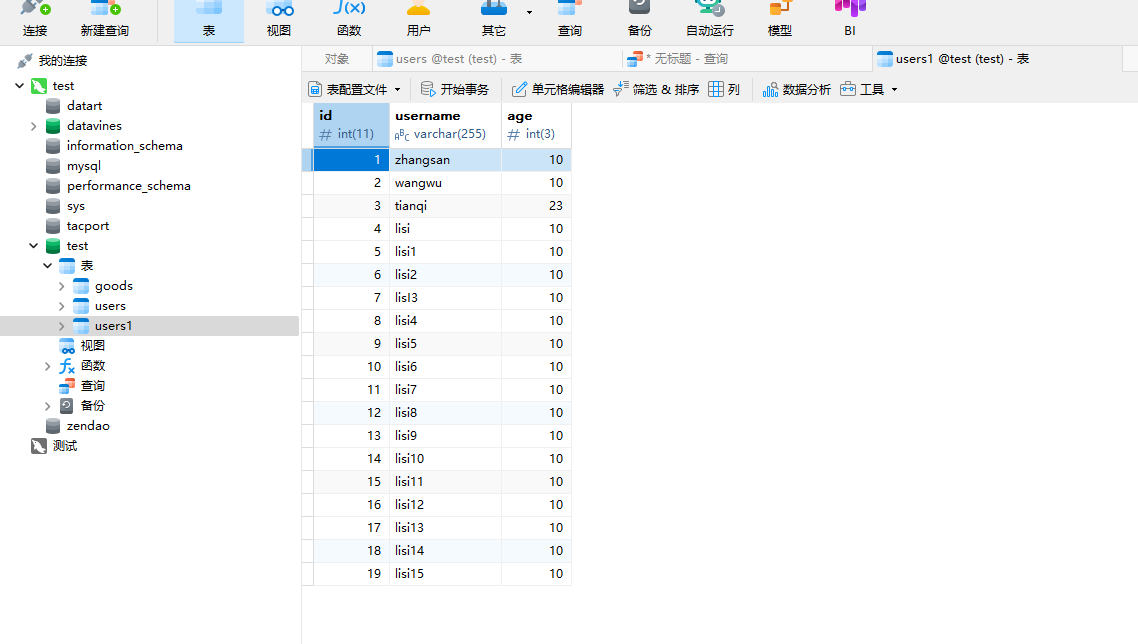This screenshot has height=644, width=1138.
Task: Select the zendao database in tree
Action: 88,426
